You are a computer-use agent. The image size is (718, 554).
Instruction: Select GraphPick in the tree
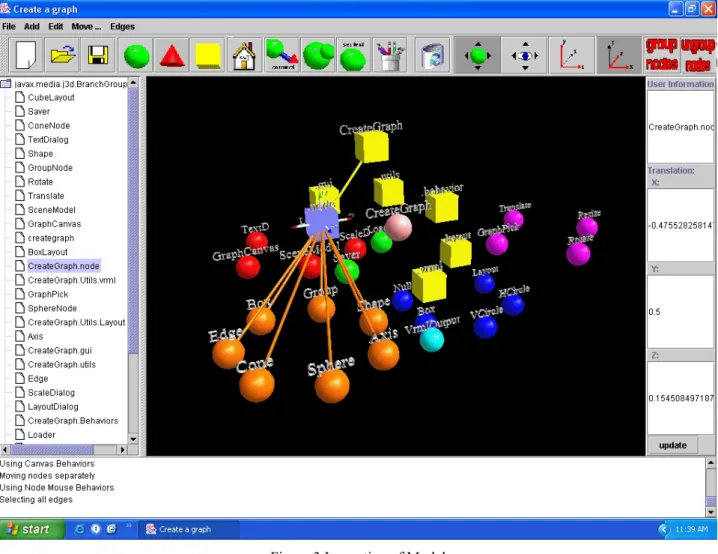click(x=48, y=294)
